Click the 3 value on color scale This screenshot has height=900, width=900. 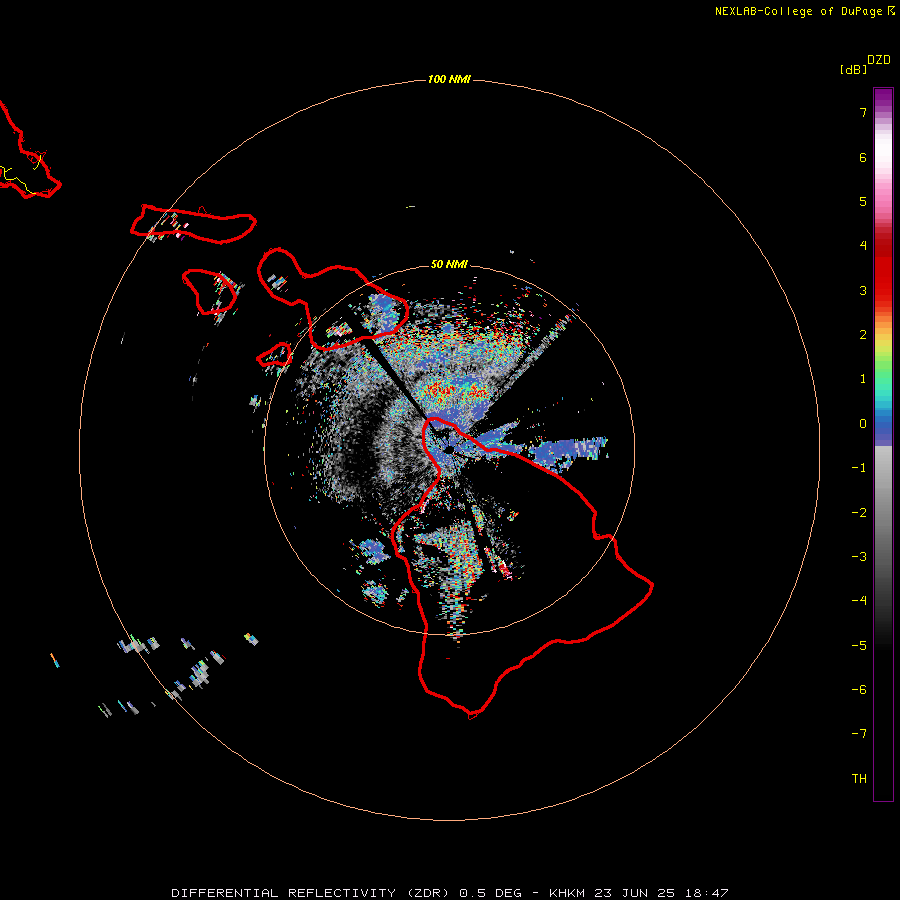pyautogui.click(x=863, y=290)
